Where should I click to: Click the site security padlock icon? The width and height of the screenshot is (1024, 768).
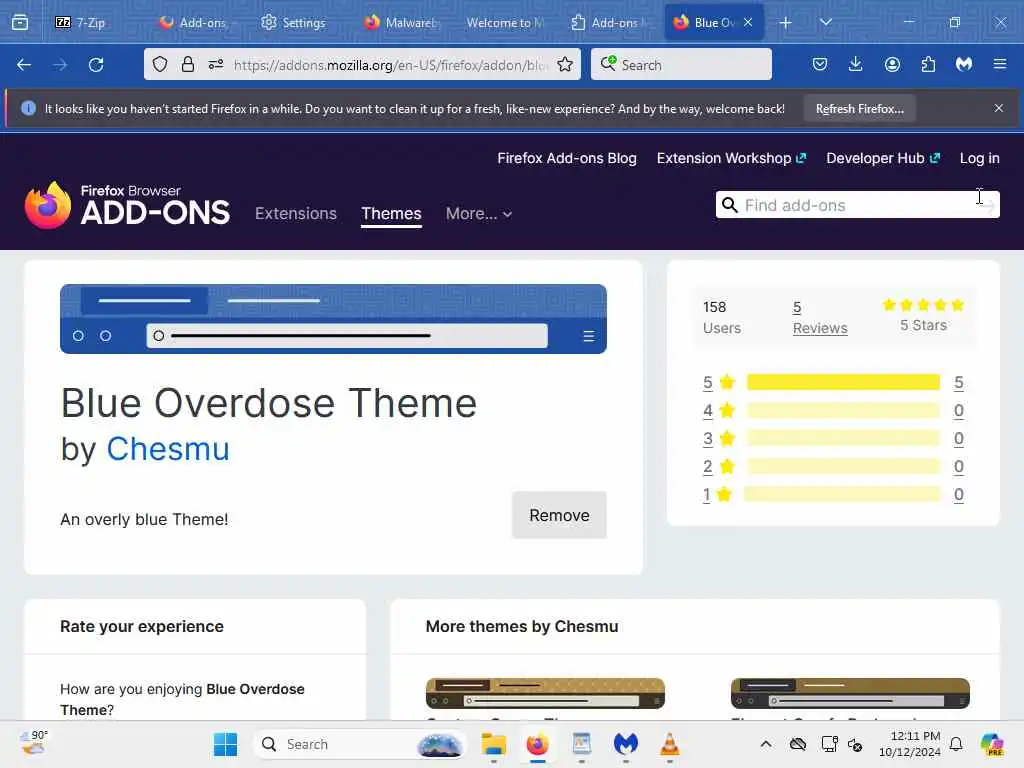(188, 64)
